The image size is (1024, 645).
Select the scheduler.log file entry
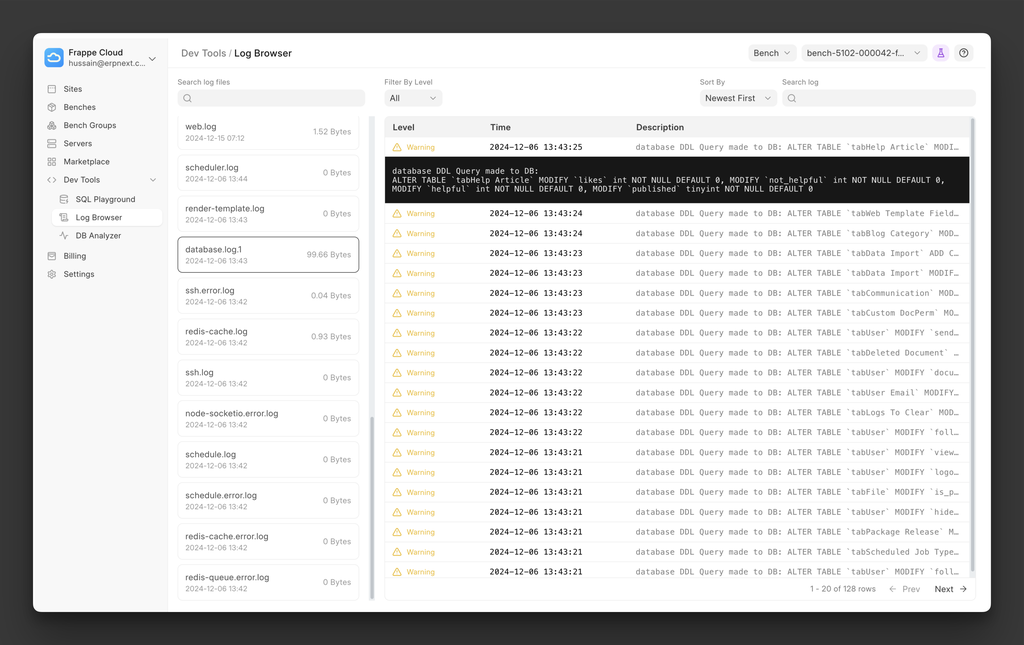(268, 173)
